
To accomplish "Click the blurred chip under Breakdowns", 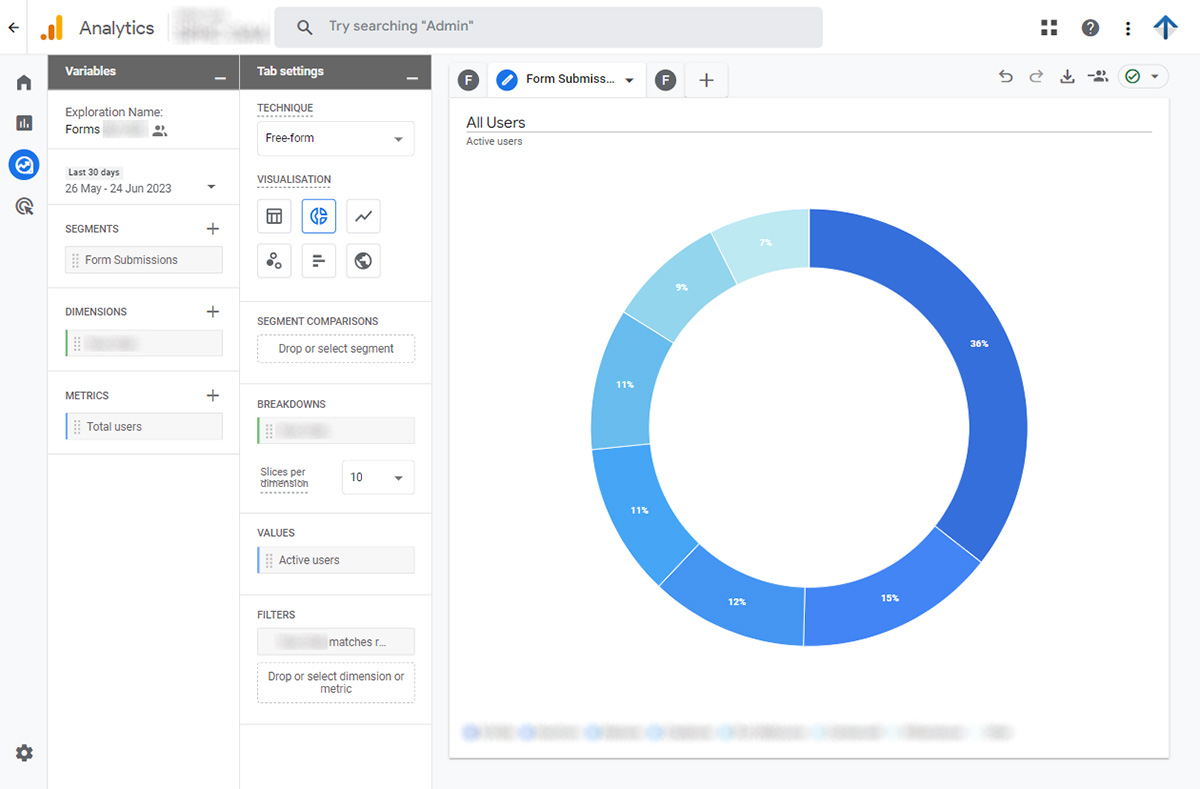I will pos(336,431).
